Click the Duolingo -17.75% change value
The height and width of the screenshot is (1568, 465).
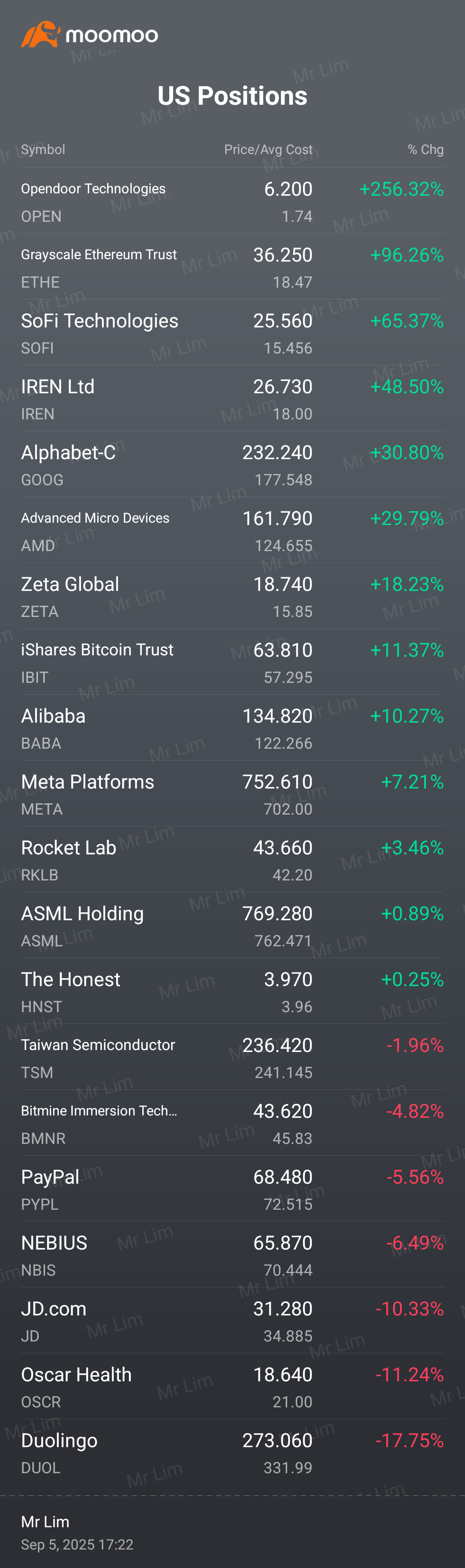pyautogui.click(x=409, y=1441)
